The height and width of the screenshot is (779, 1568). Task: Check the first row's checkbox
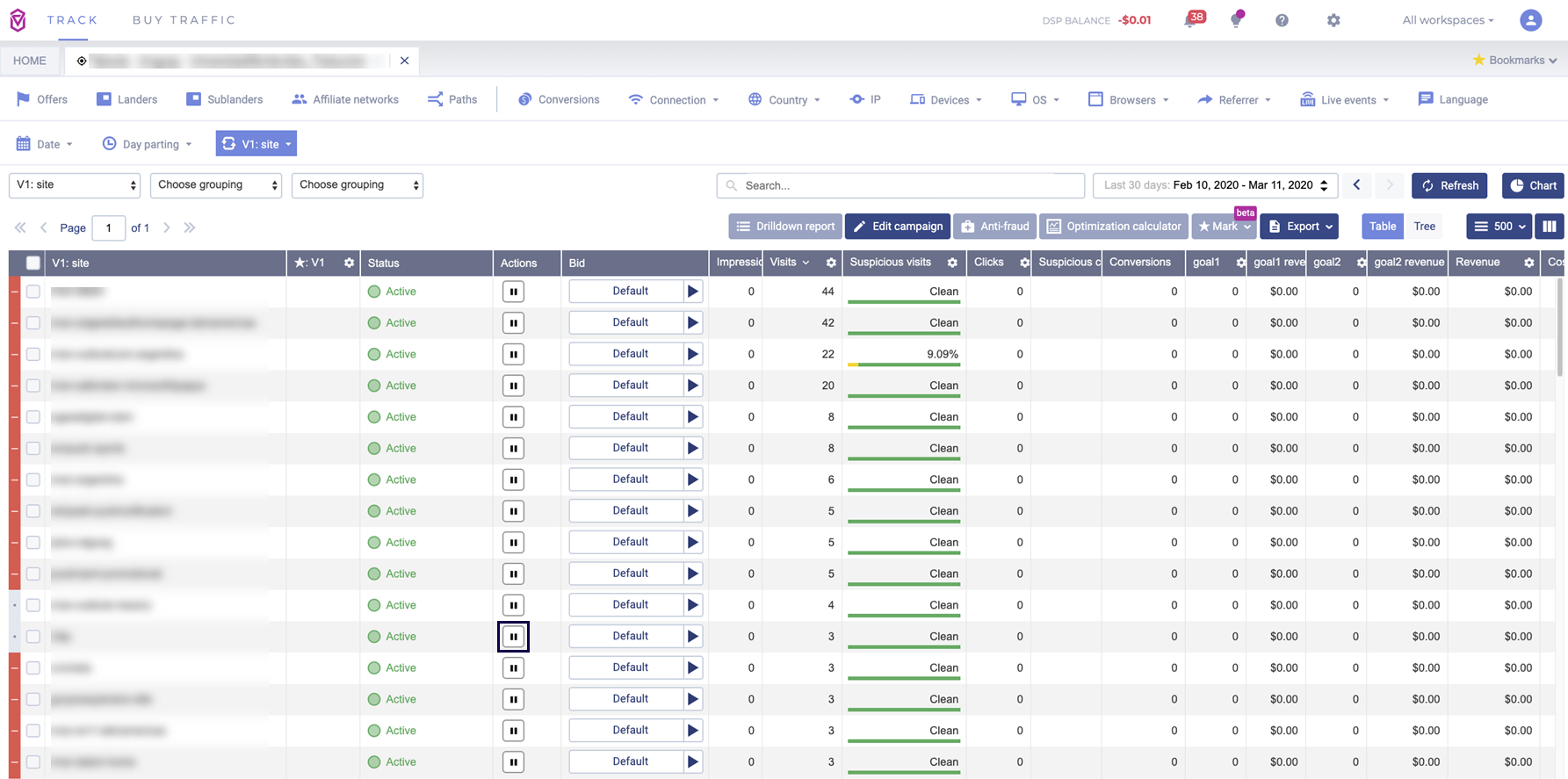(33, 292)
